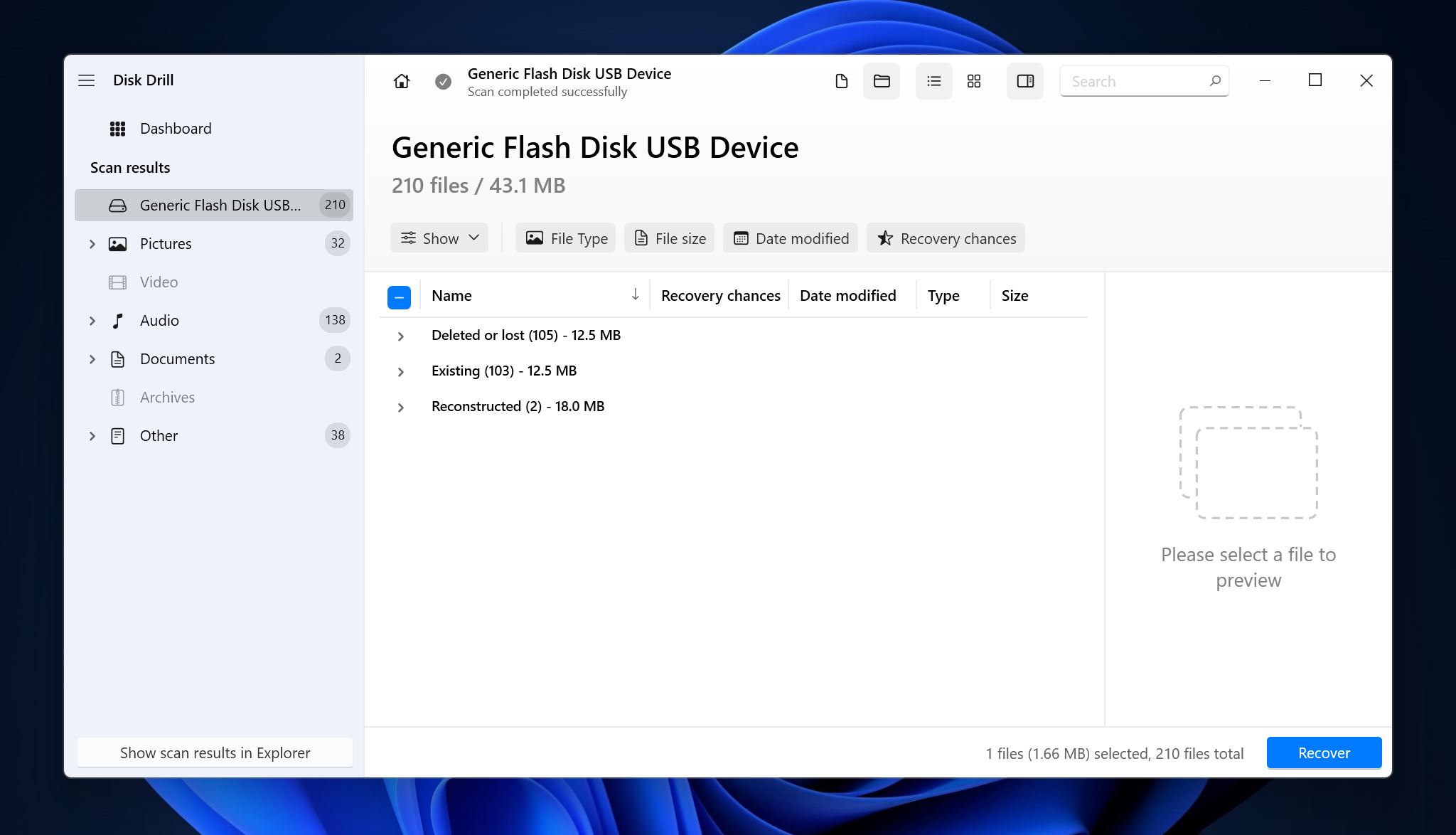
Task: Sort results by File size
Action: (x=672, y=237)
